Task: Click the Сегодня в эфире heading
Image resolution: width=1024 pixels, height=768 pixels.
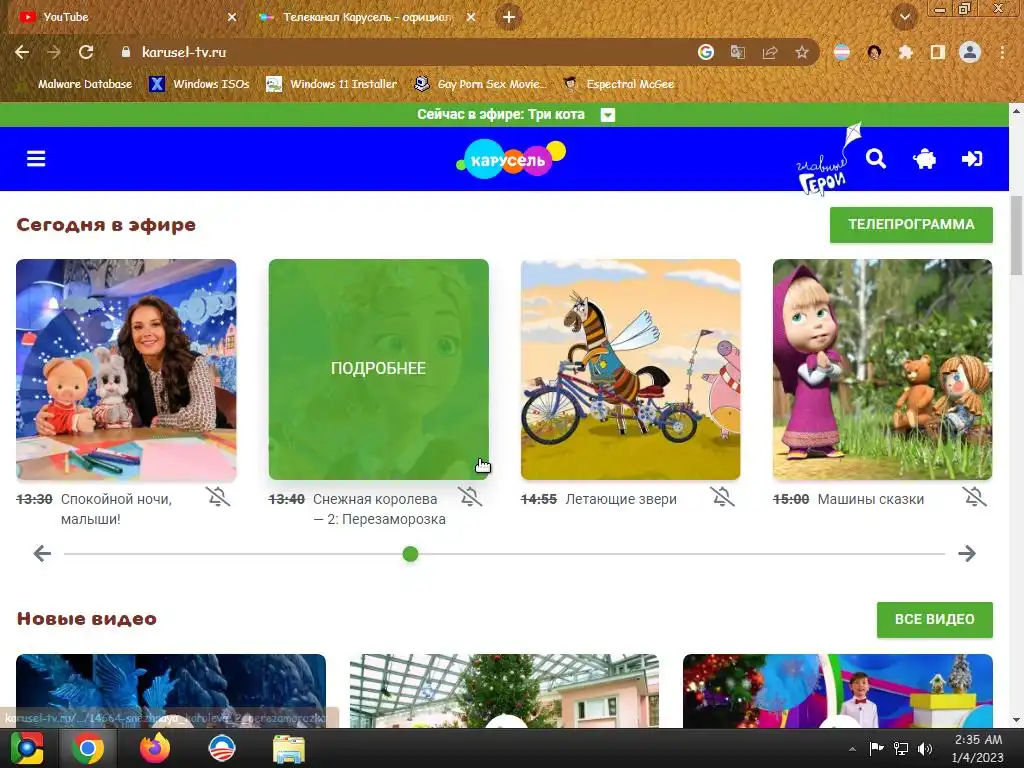Action: click(x=106, y=225)
